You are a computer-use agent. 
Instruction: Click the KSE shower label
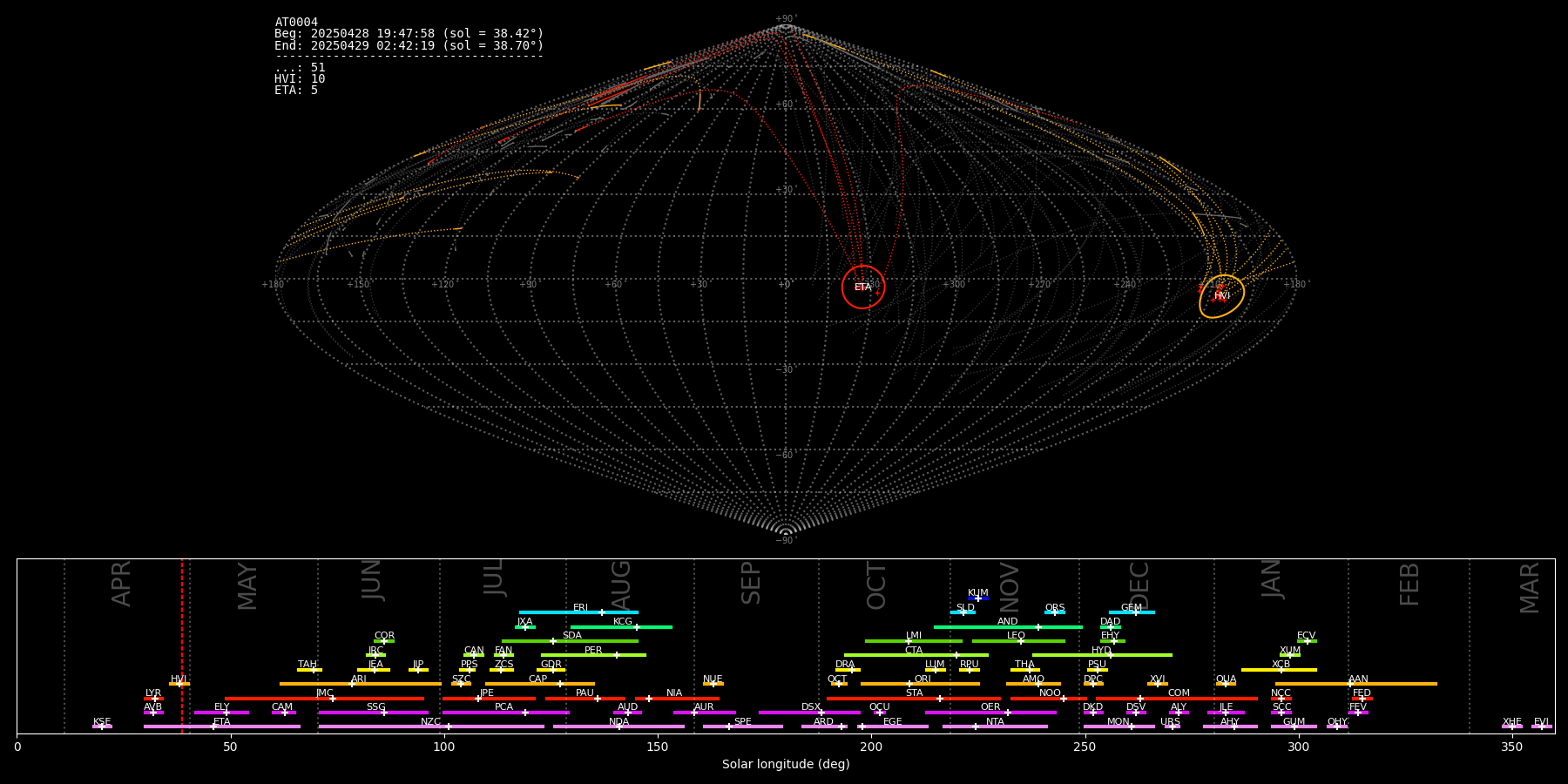coord(102,722)
